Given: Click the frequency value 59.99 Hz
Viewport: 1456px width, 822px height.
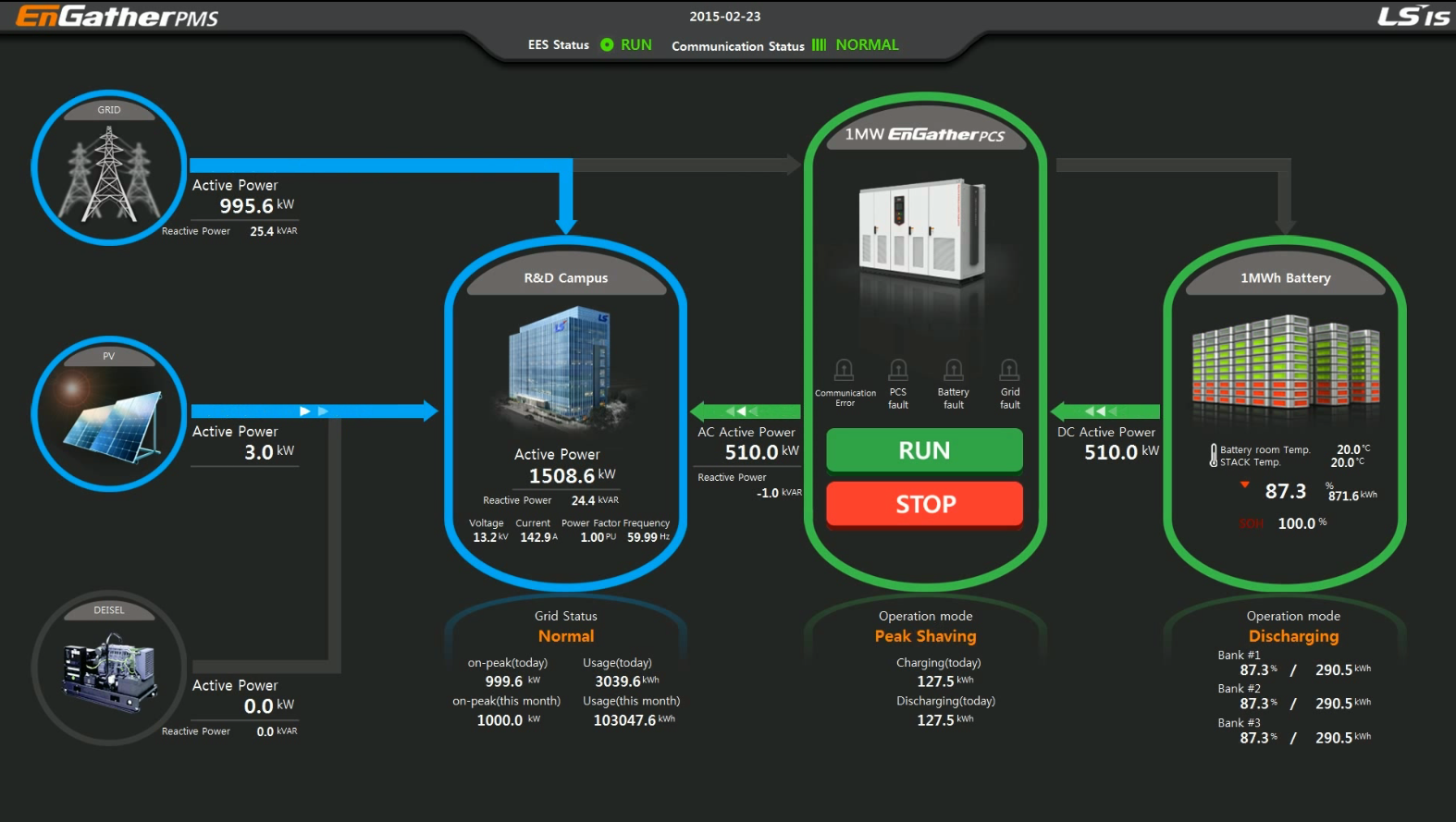Looking at the screenshot, I should point(648,537).
